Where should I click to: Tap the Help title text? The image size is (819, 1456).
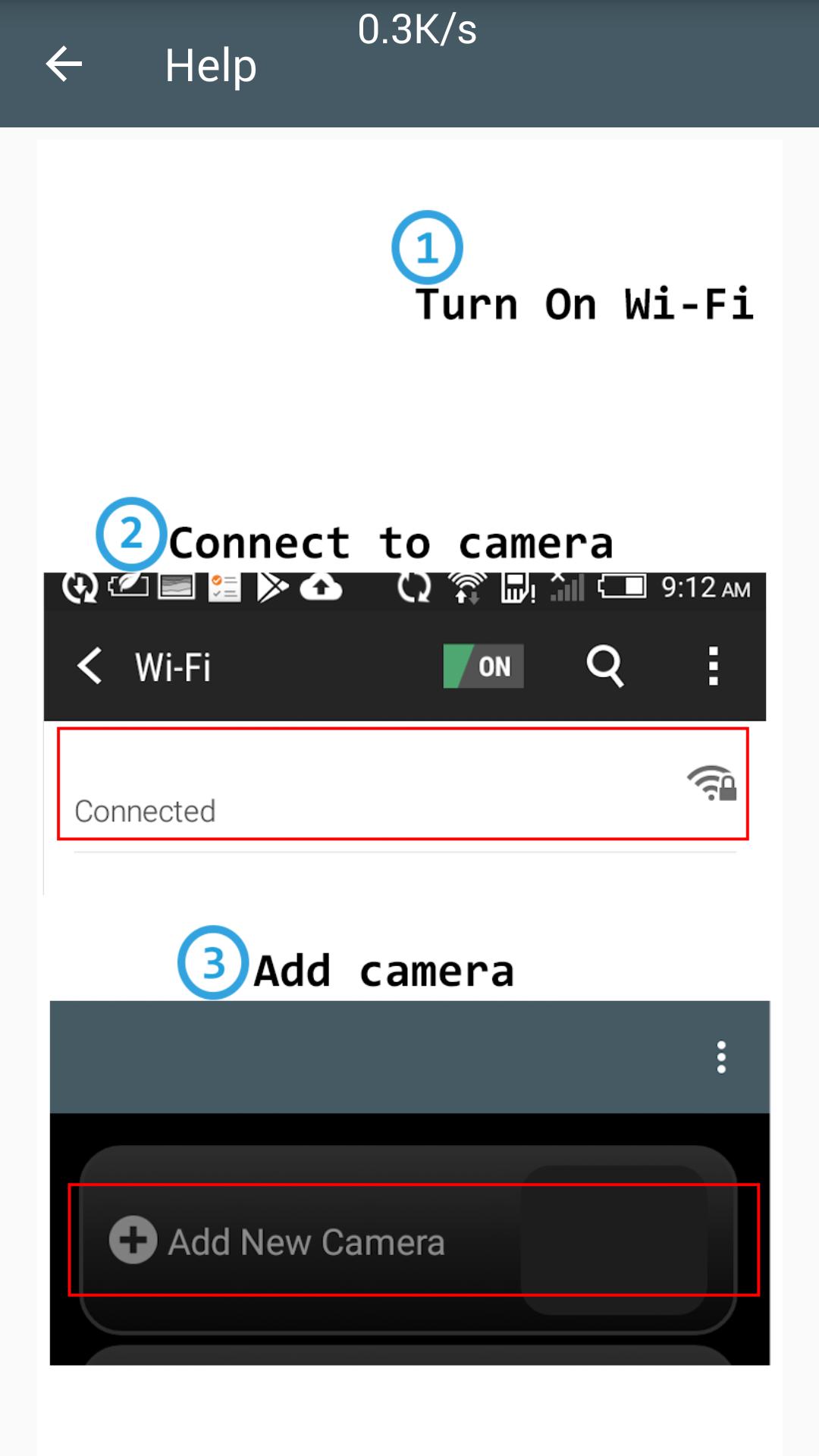[211, 65]
